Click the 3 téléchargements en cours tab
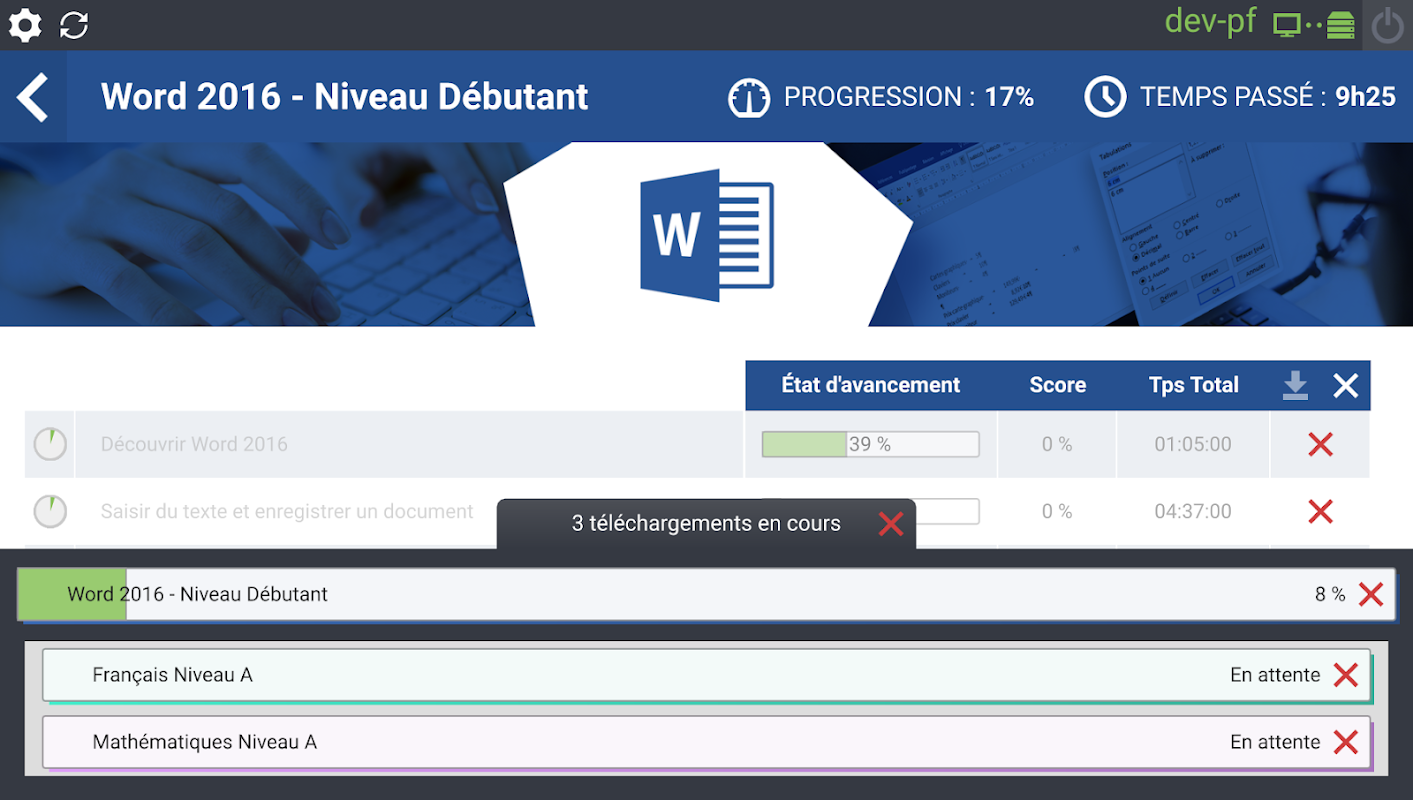The height and width of the screenshot is (800, 1413). click(x=706, y=523)
